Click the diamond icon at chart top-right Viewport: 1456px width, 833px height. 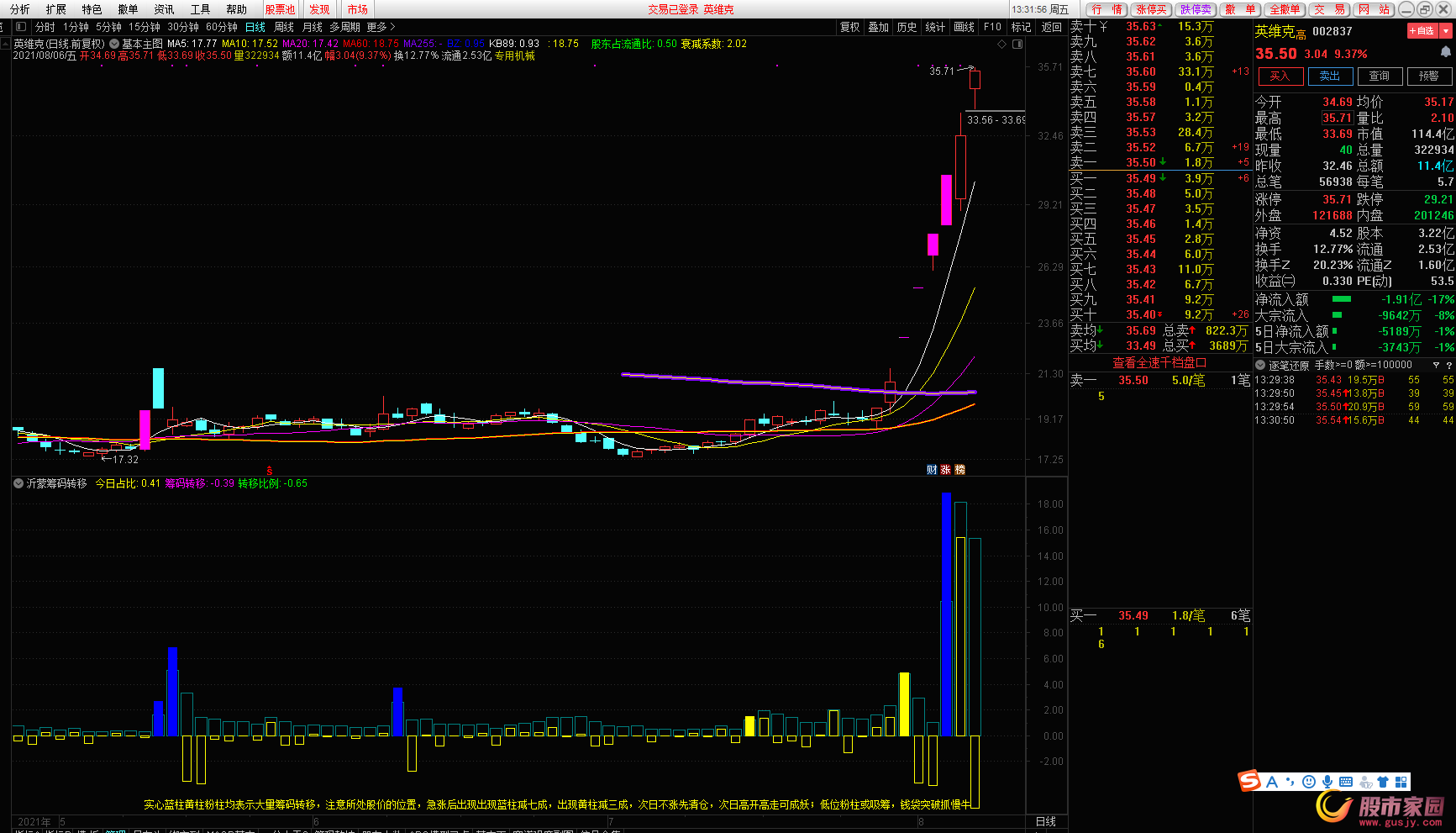tap(1001, 44)
